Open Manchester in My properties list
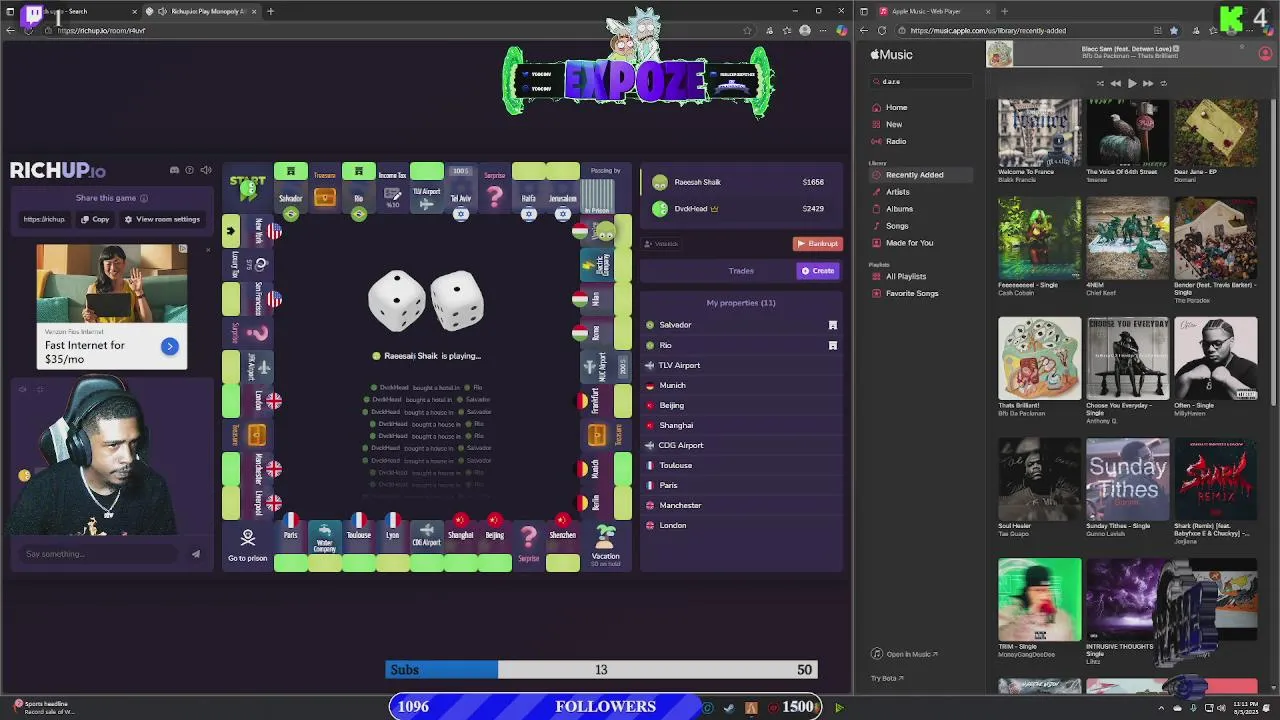The height and width of the screenshot is (720, 1280). [740, 505]
